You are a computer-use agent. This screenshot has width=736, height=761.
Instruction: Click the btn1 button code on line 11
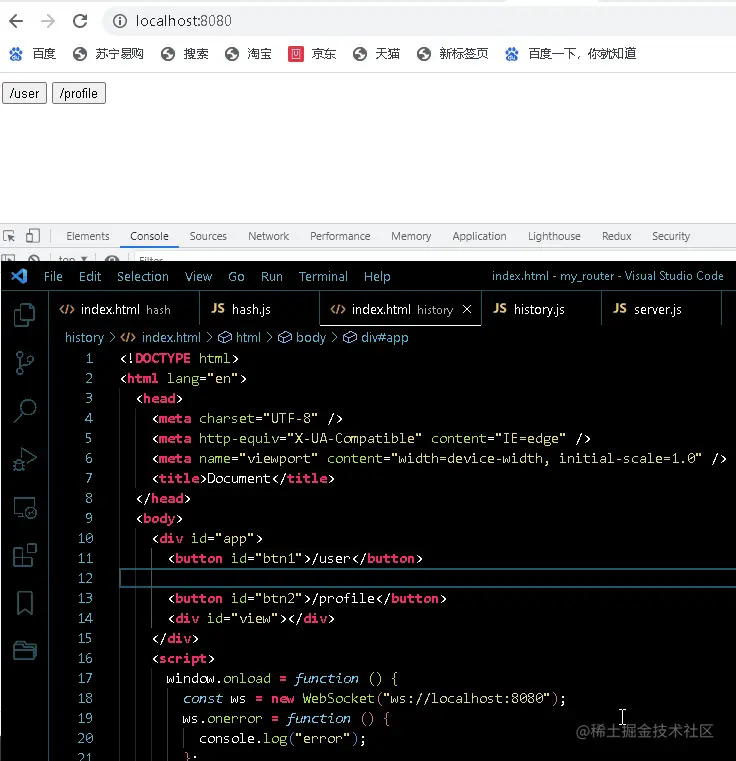pyautogui.click(x=295, y=559)
